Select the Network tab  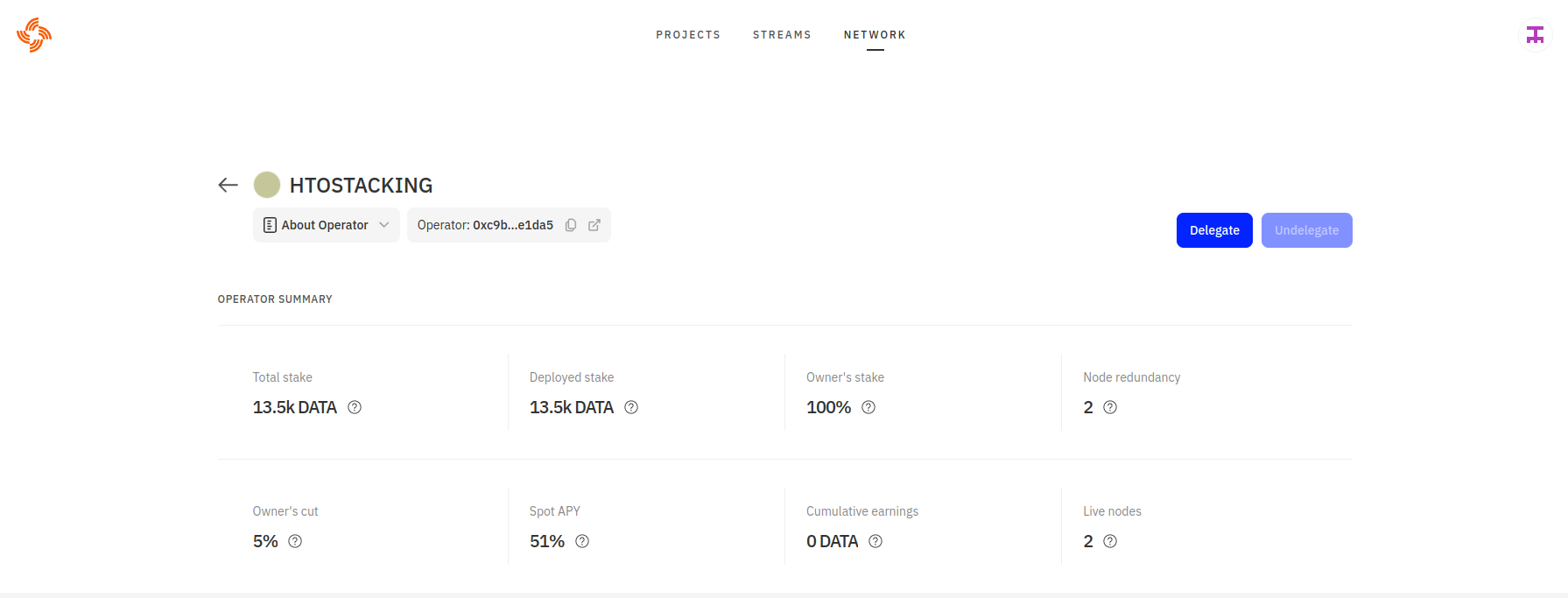coord(875,35)
